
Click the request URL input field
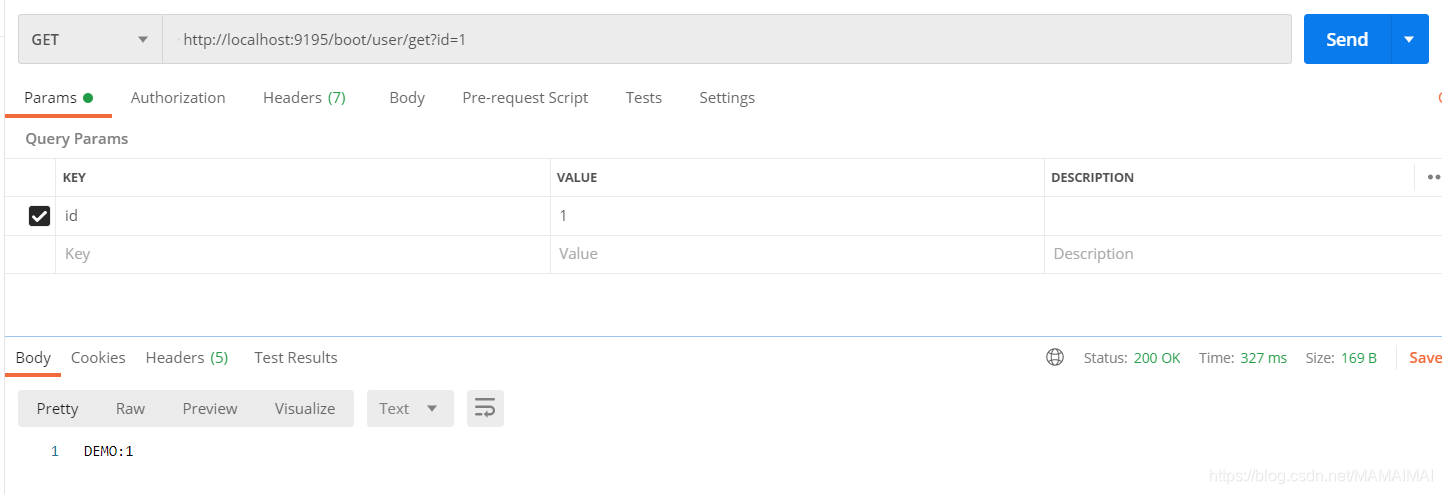(x=727, y=40)
